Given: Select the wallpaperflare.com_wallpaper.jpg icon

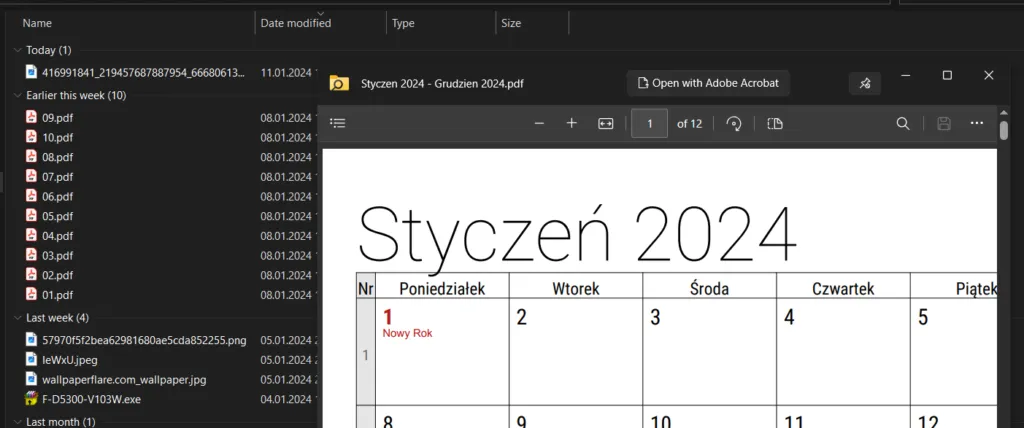Looking at the screenshot, I should point(31,378).
